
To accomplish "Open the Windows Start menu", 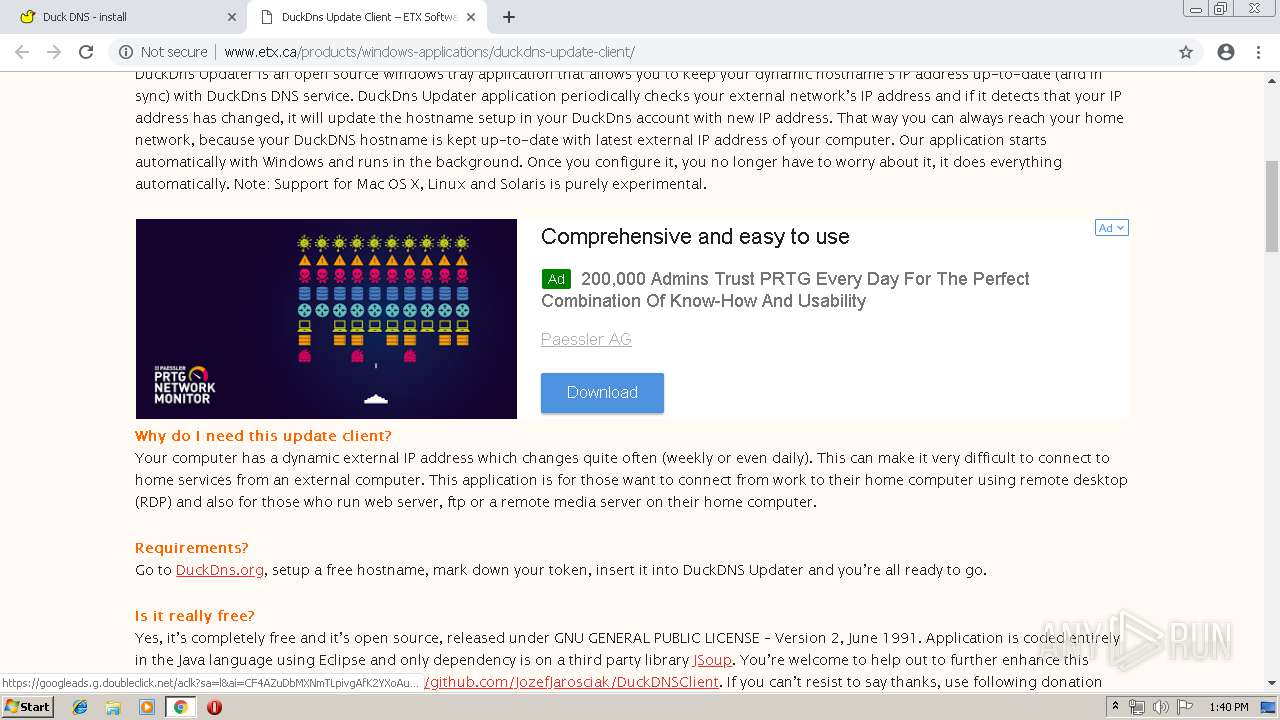I will [x=28, y=707].
